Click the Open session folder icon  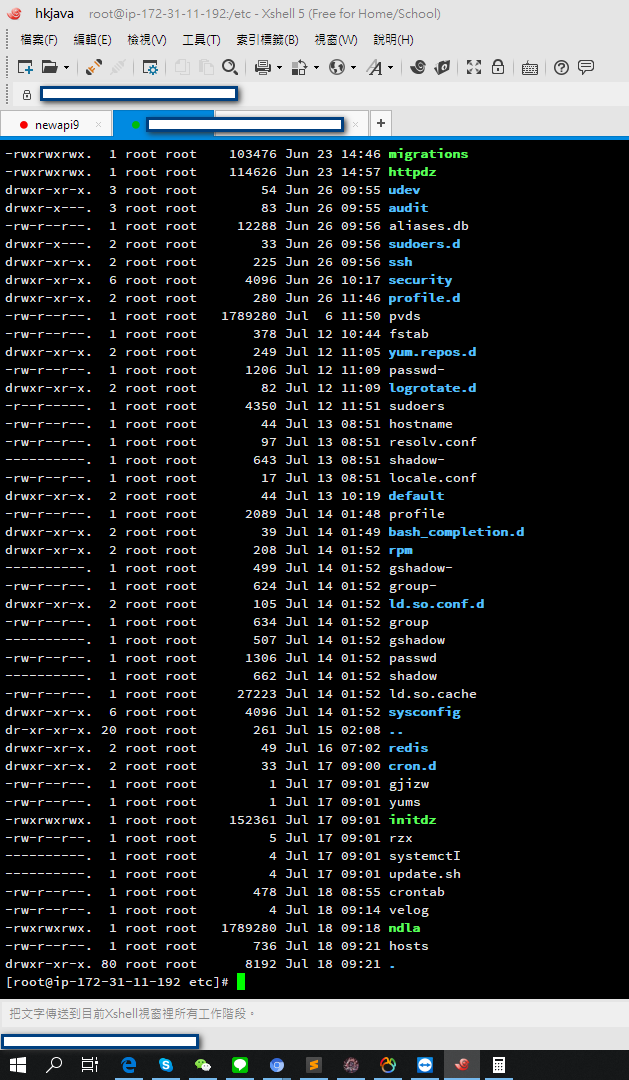50,67
